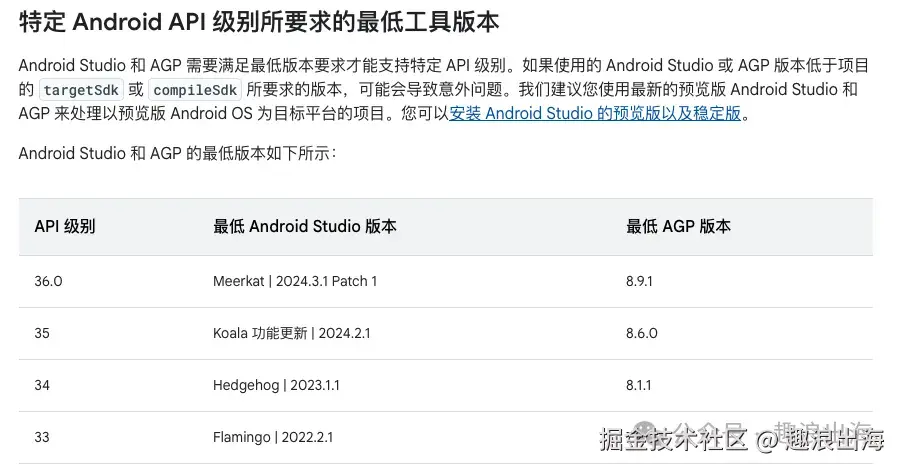
Task: Click the 'Koala 功能更新 | 2024.2.1' cell
Action: tap(292, 334)
